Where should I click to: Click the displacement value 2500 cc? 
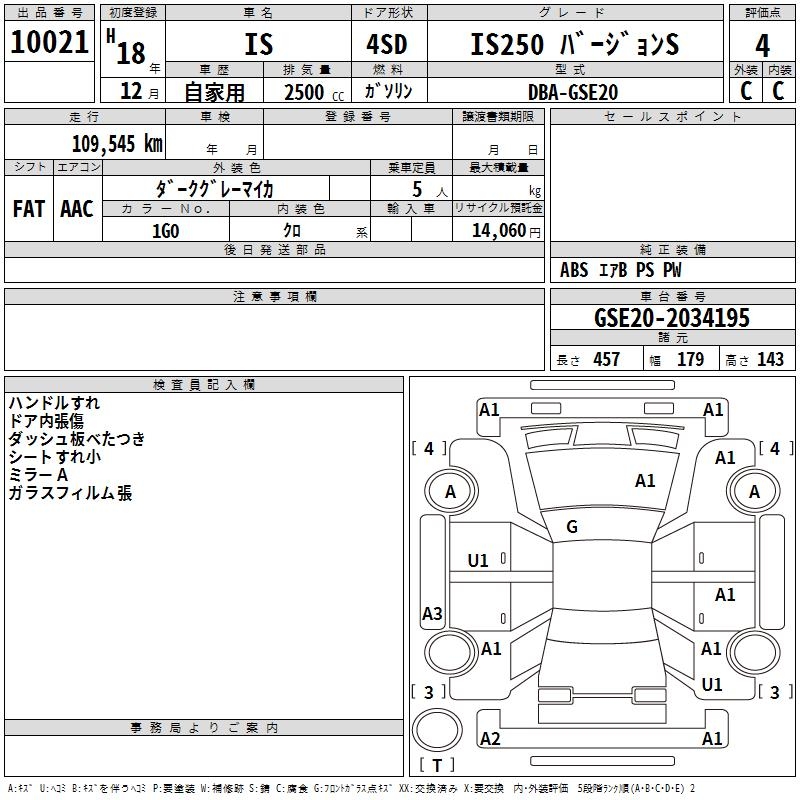tap(314, 92)
